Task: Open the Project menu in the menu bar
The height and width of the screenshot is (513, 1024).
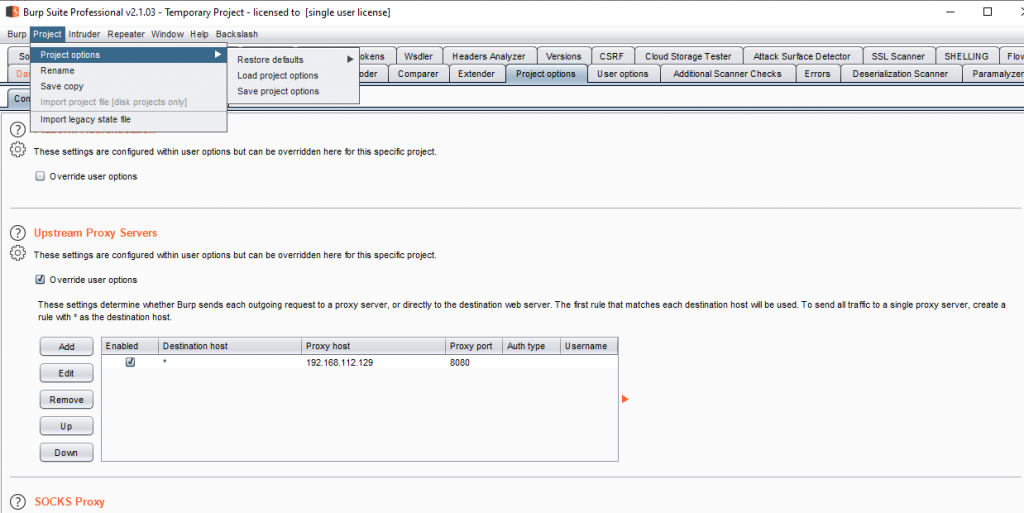Action: coord(47,34)
